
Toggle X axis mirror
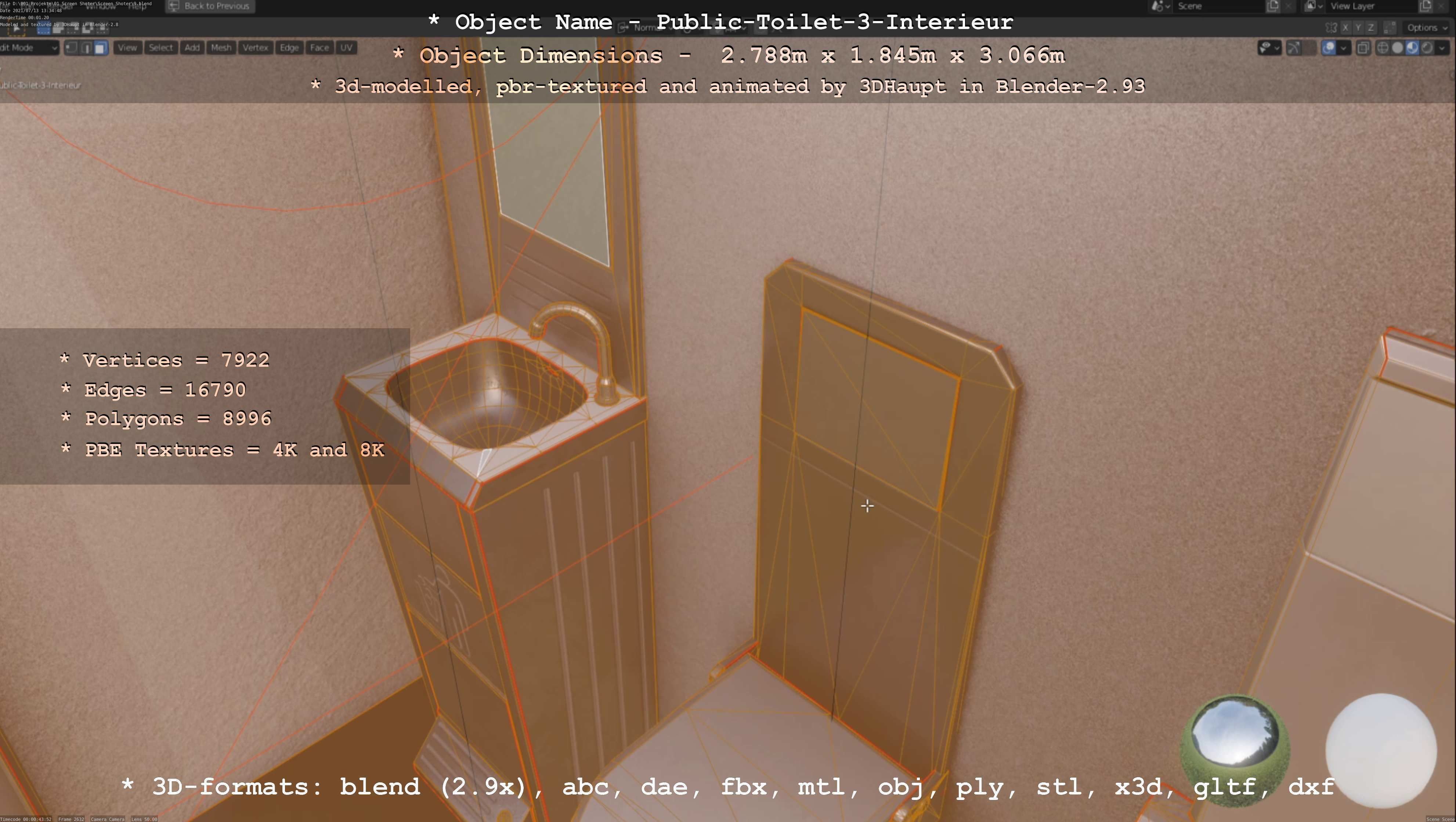point(1346,28)
